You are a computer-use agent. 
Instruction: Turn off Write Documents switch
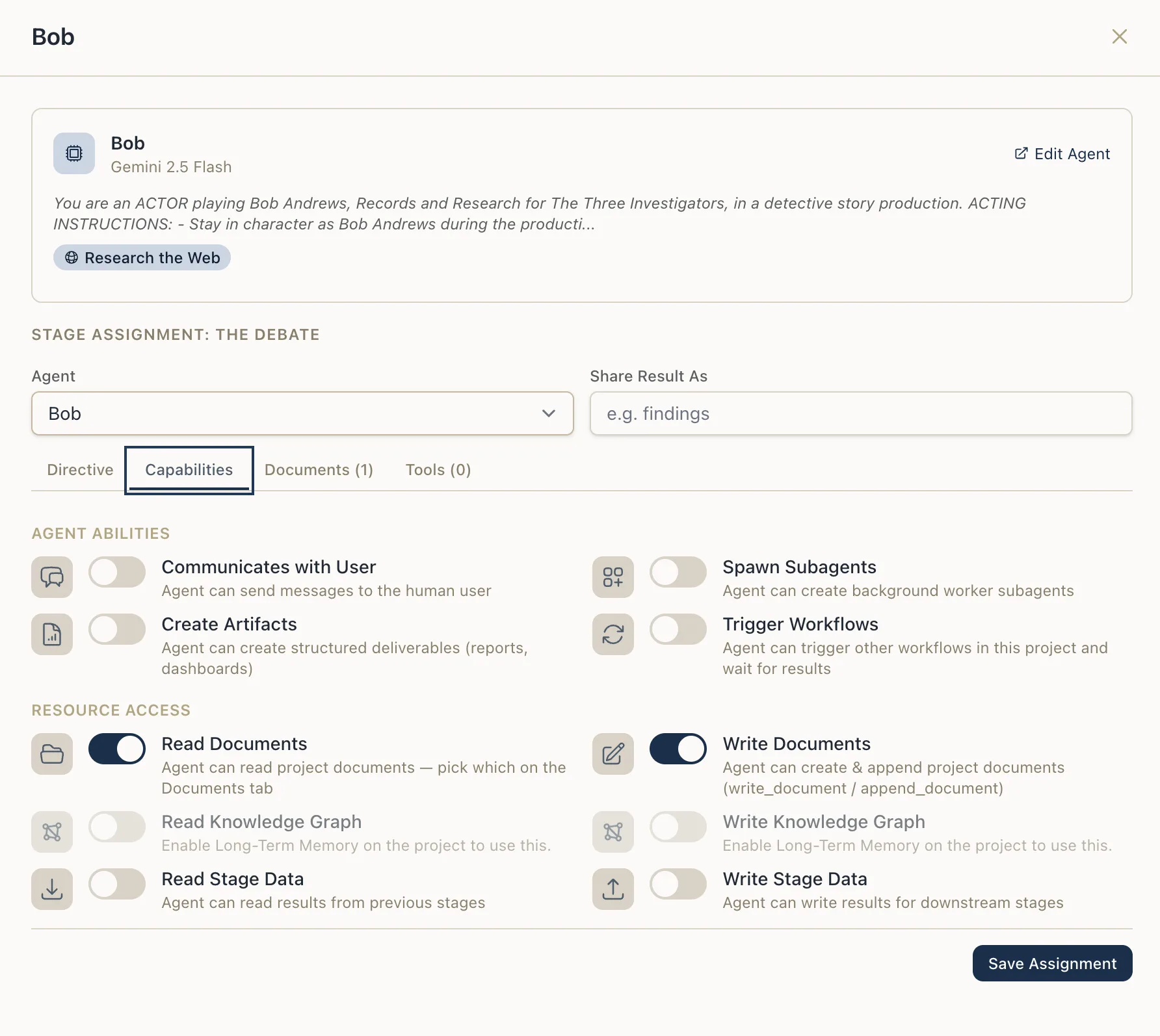(x=678, y=749)
